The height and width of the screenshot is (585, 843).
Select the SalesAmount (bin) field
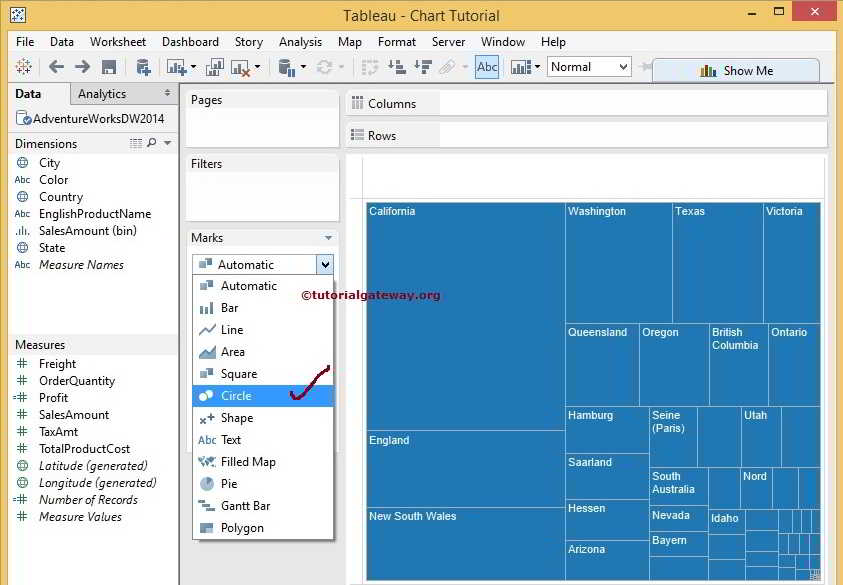pyautogui.click(x=88, y=231)
